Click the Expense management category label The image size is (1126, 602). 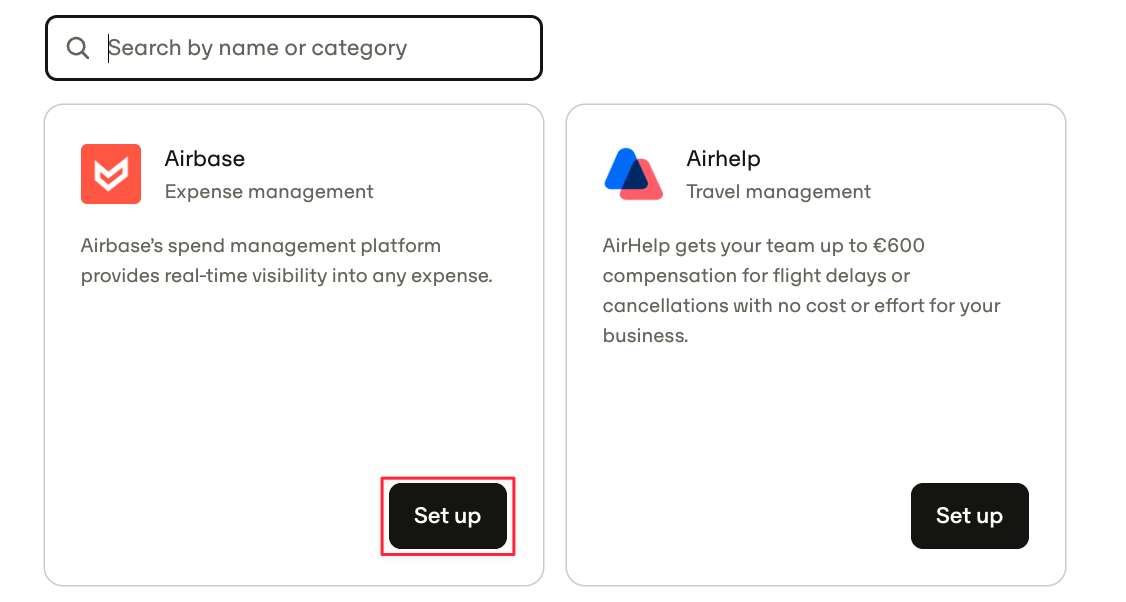pos(269,192)
